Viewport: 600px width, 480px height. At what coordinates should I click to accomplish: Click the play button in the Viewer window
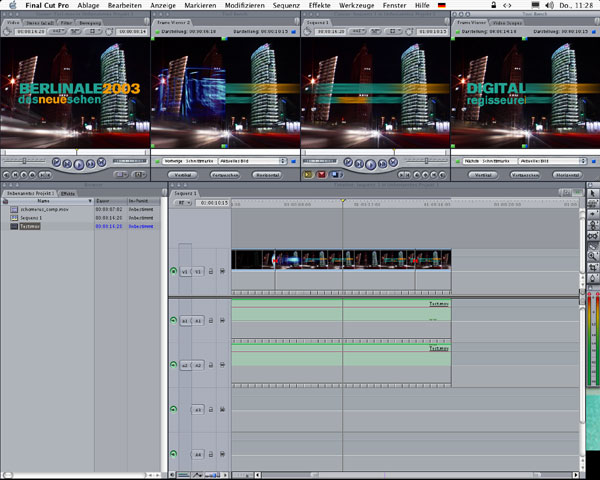(x=79, y=164)
